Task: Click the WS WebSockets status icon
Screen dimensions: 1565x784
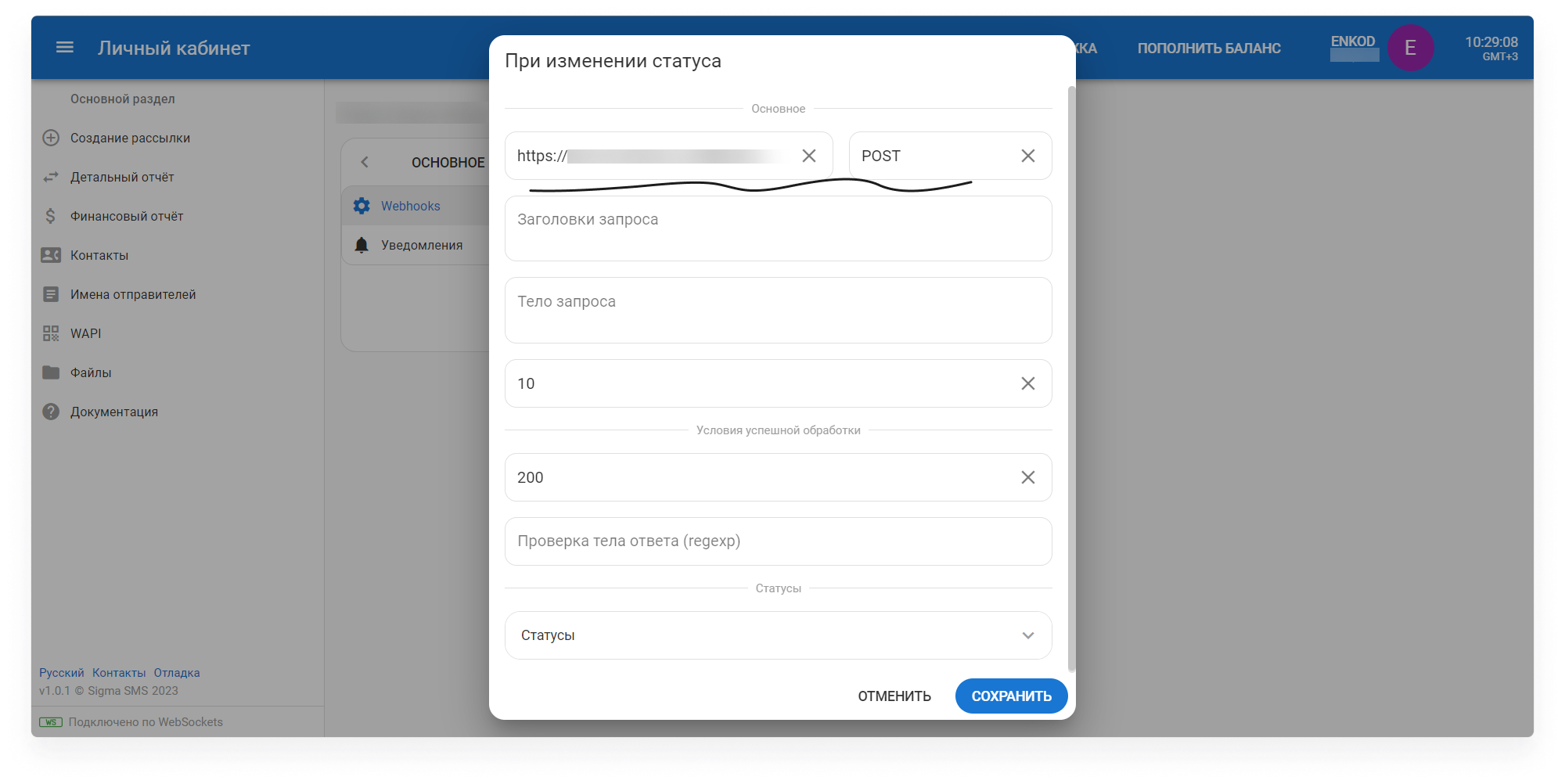Action: point(51,722)
